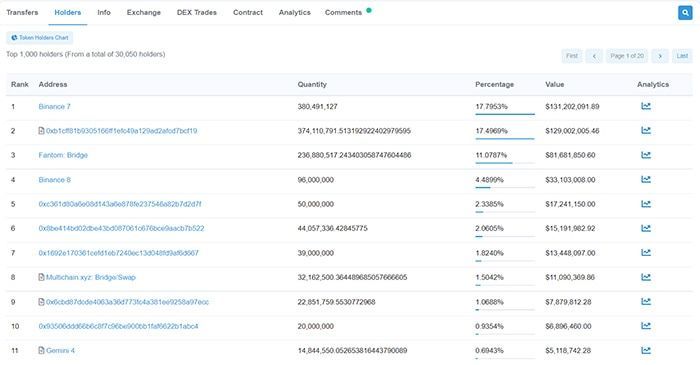Open address 0xb1cff81b9305166ff1efc49a129ad2afcd7bcf19
This screenshot has height=365, width=700.
(x=121, y=131)
